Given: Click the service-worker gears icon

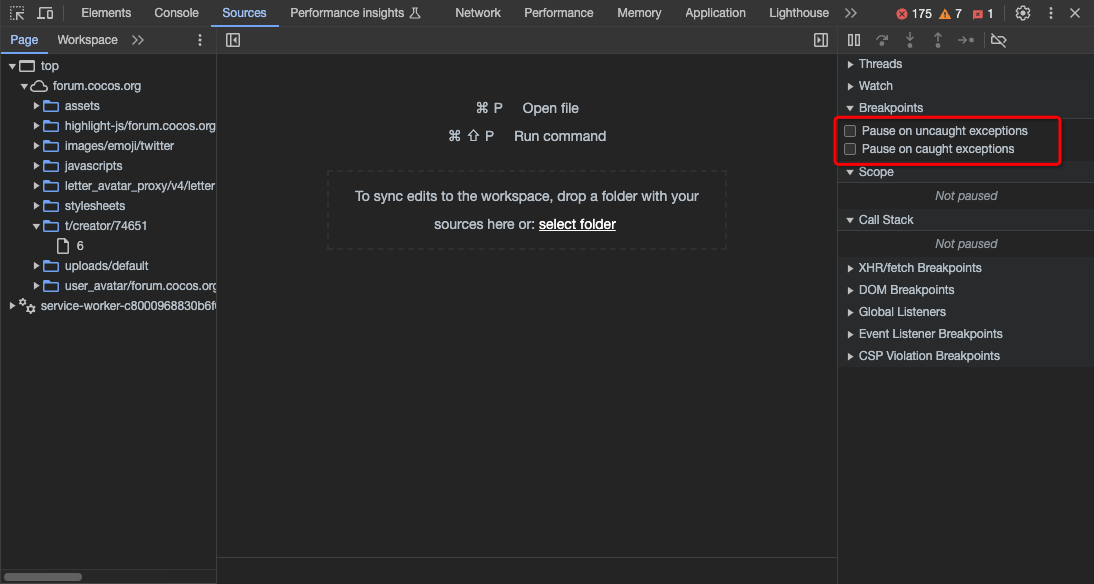Looking at the screenshot, I should point(27,306).
